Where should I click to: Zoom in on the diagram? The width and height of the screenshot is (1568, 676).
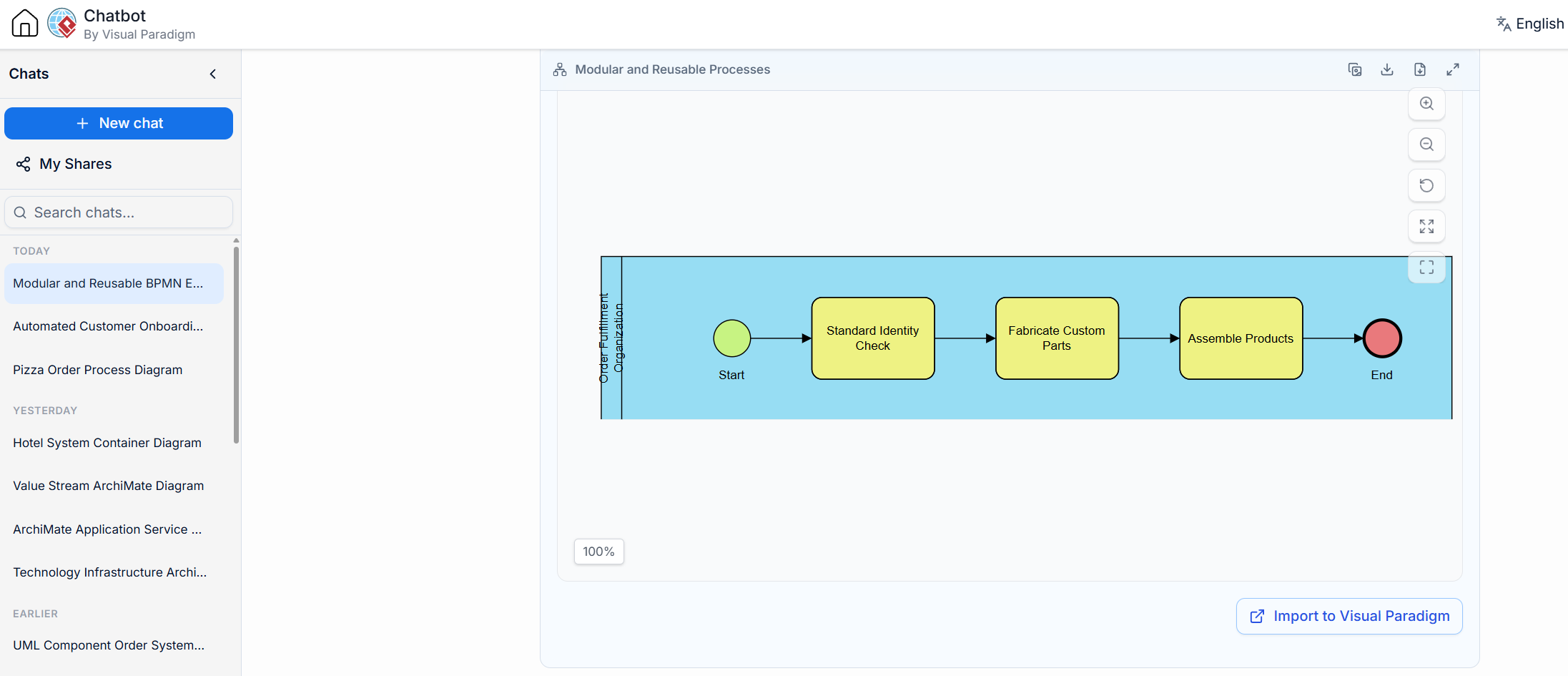[1426, 104]
